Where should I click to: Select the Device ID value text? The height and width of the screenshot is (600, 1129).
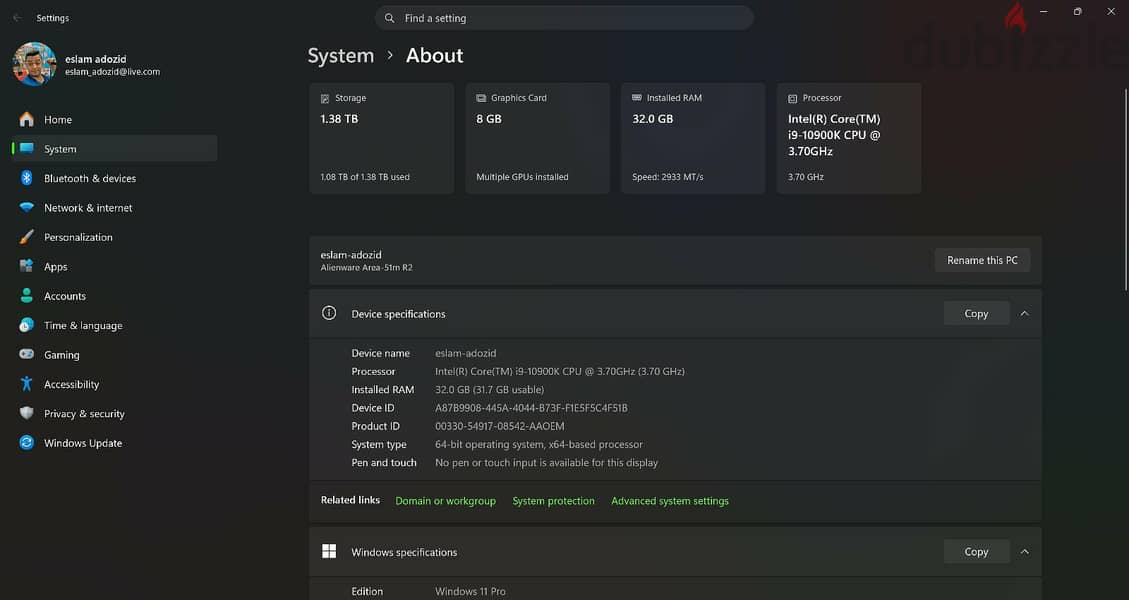(531, 408)
